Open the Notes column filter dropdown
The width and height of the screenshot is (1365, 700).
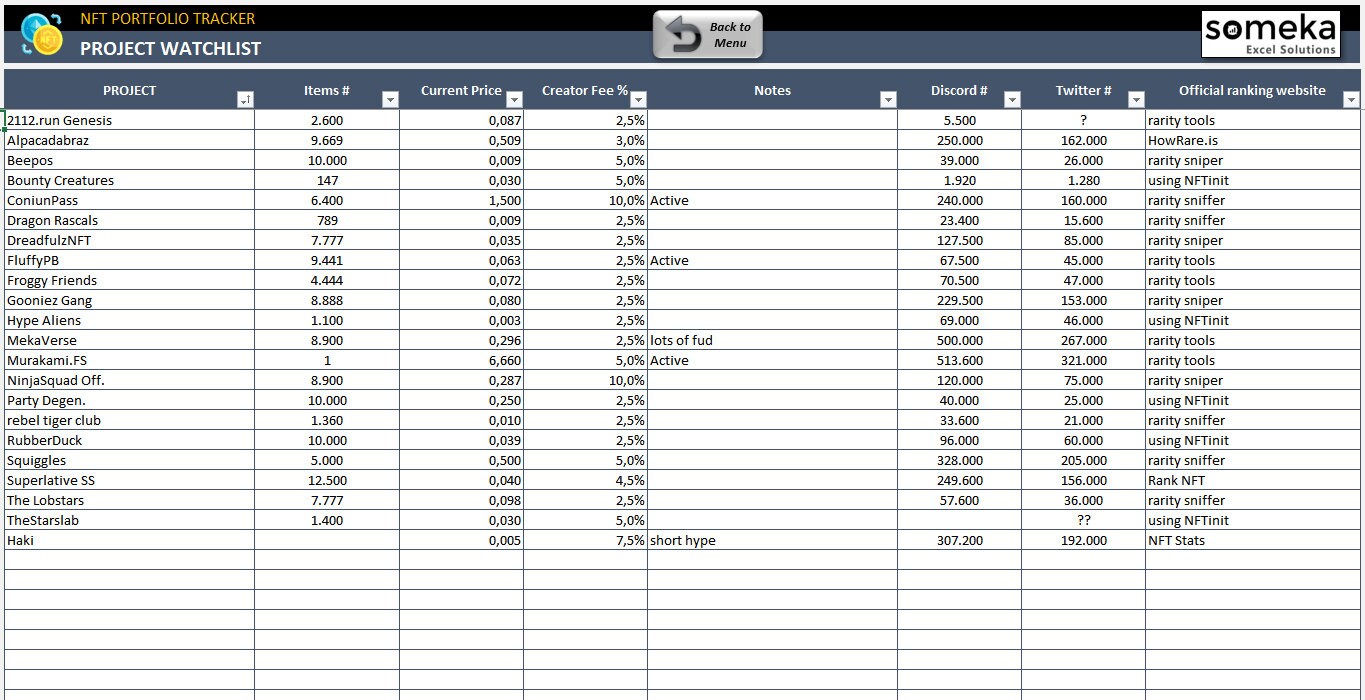pyautogui.click(x=887, y=99)
